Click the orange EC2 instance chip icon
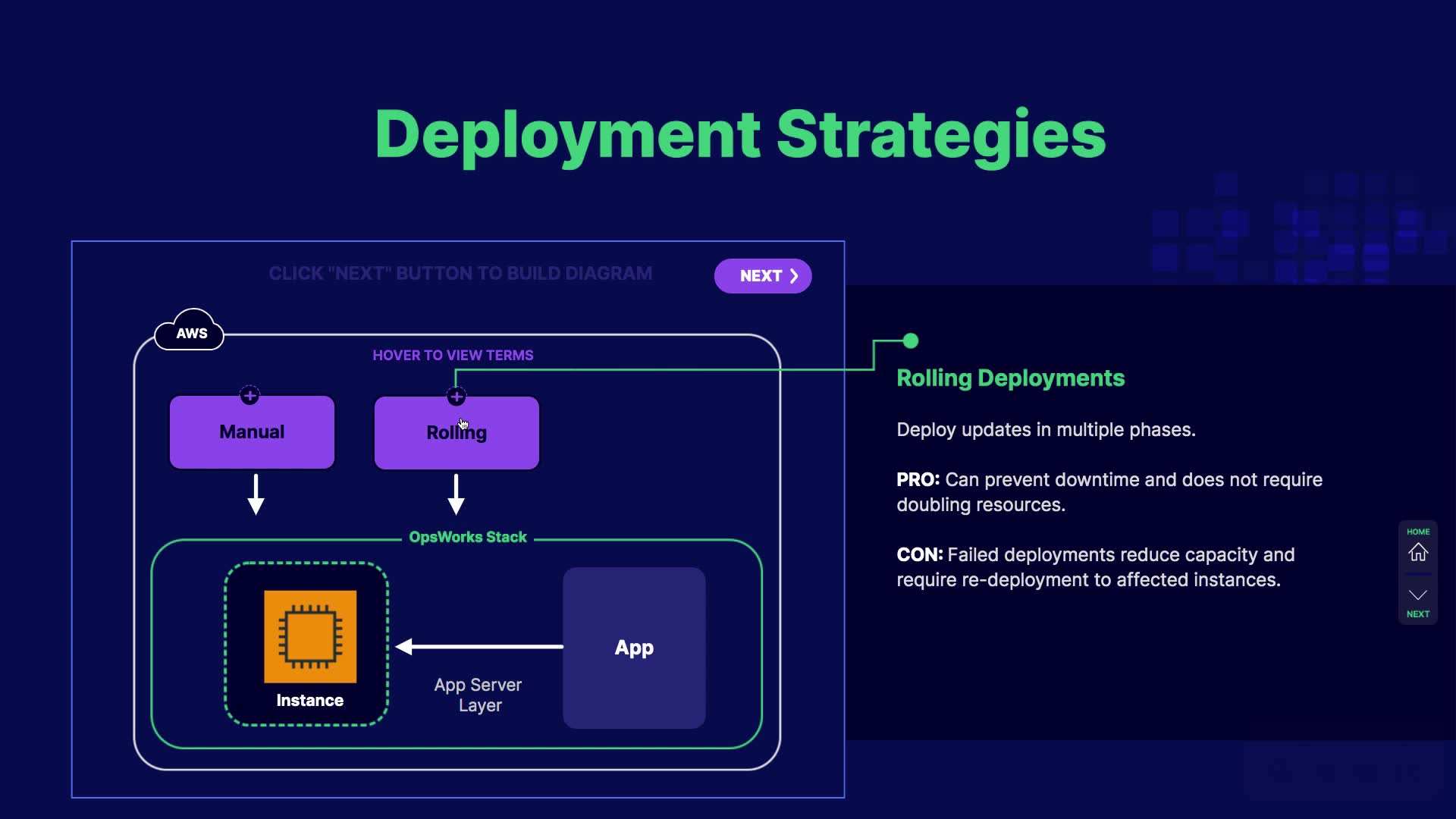This screenshot has width=1456, height=819. [310, 636]
